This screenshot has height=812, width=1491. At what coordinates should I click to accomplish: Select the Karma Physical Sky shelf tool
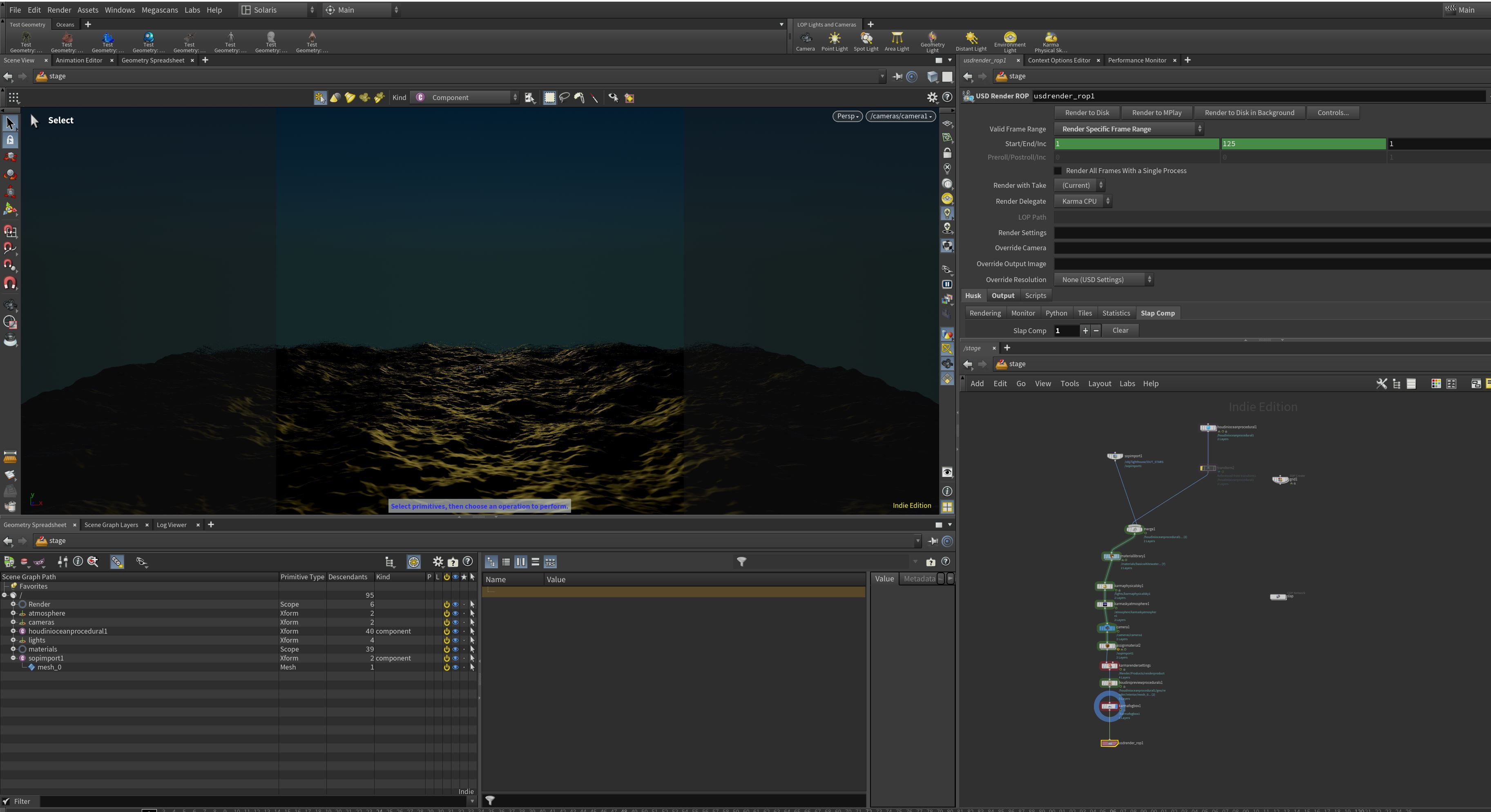1051,42
